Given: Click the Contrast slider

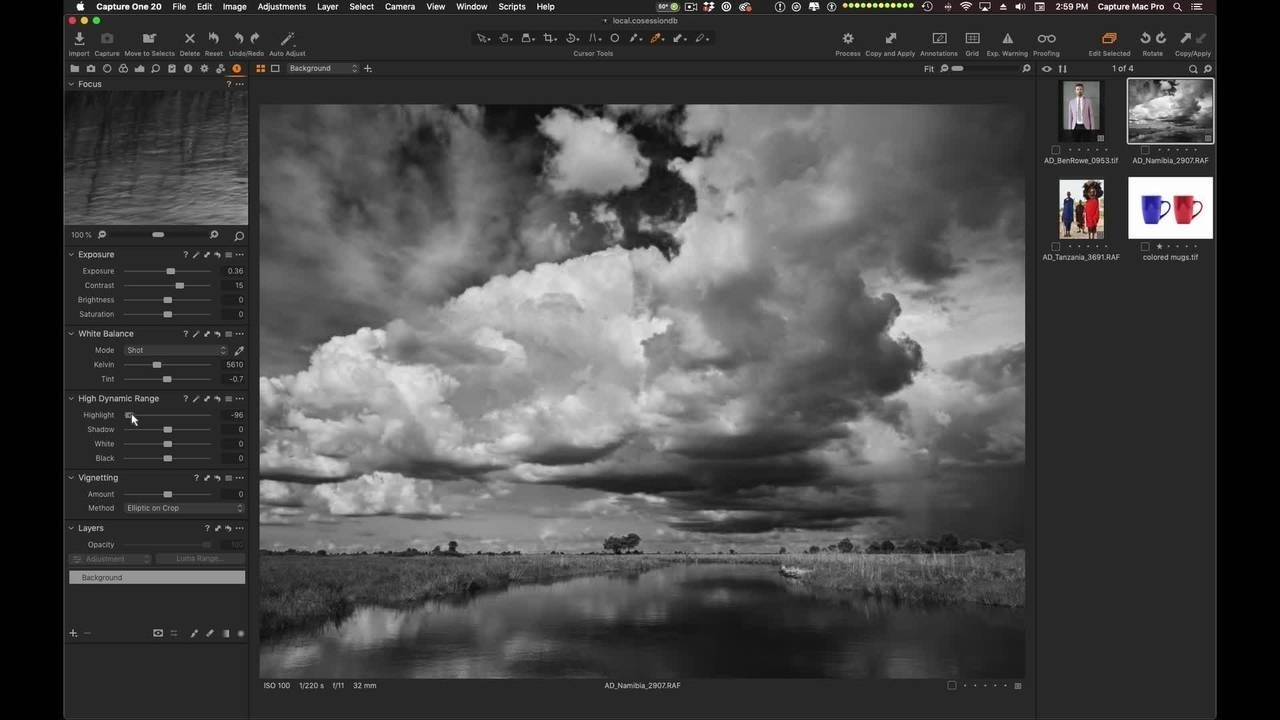Looking at the screenshot, I should coord(168,286).
